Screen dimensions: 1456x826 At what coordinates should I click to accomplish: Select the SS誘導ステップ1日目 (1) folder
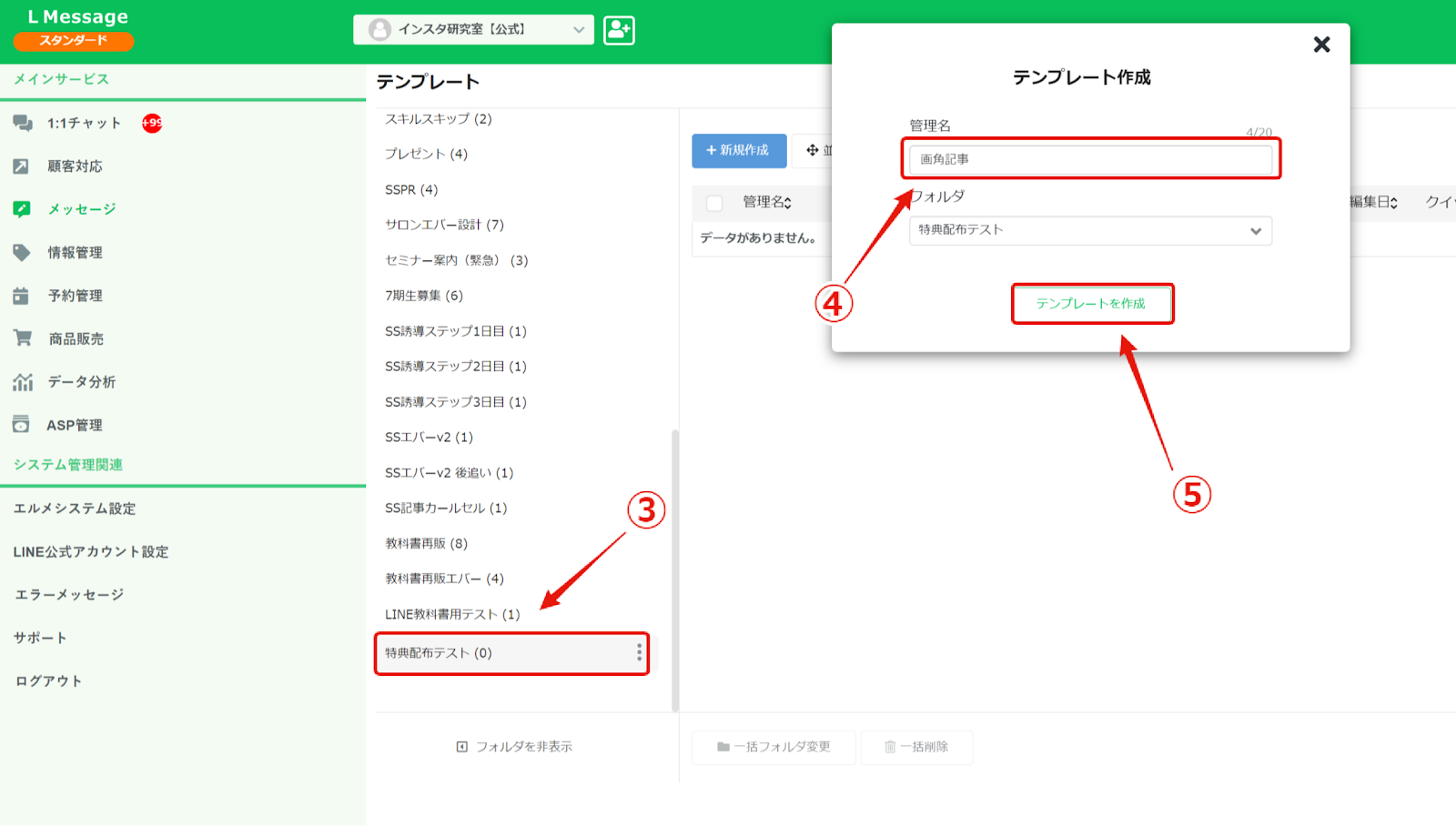point(455,330)
